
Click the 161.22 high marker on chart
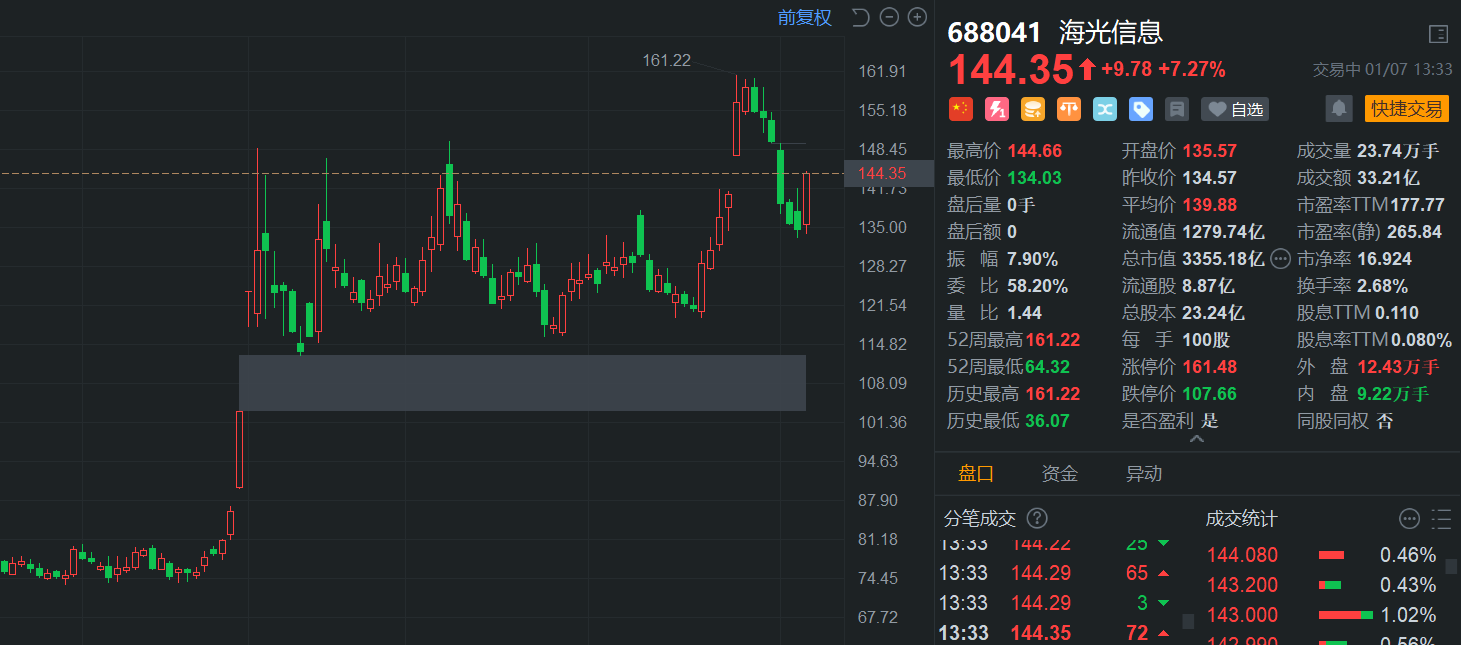[x=667, y=60]
